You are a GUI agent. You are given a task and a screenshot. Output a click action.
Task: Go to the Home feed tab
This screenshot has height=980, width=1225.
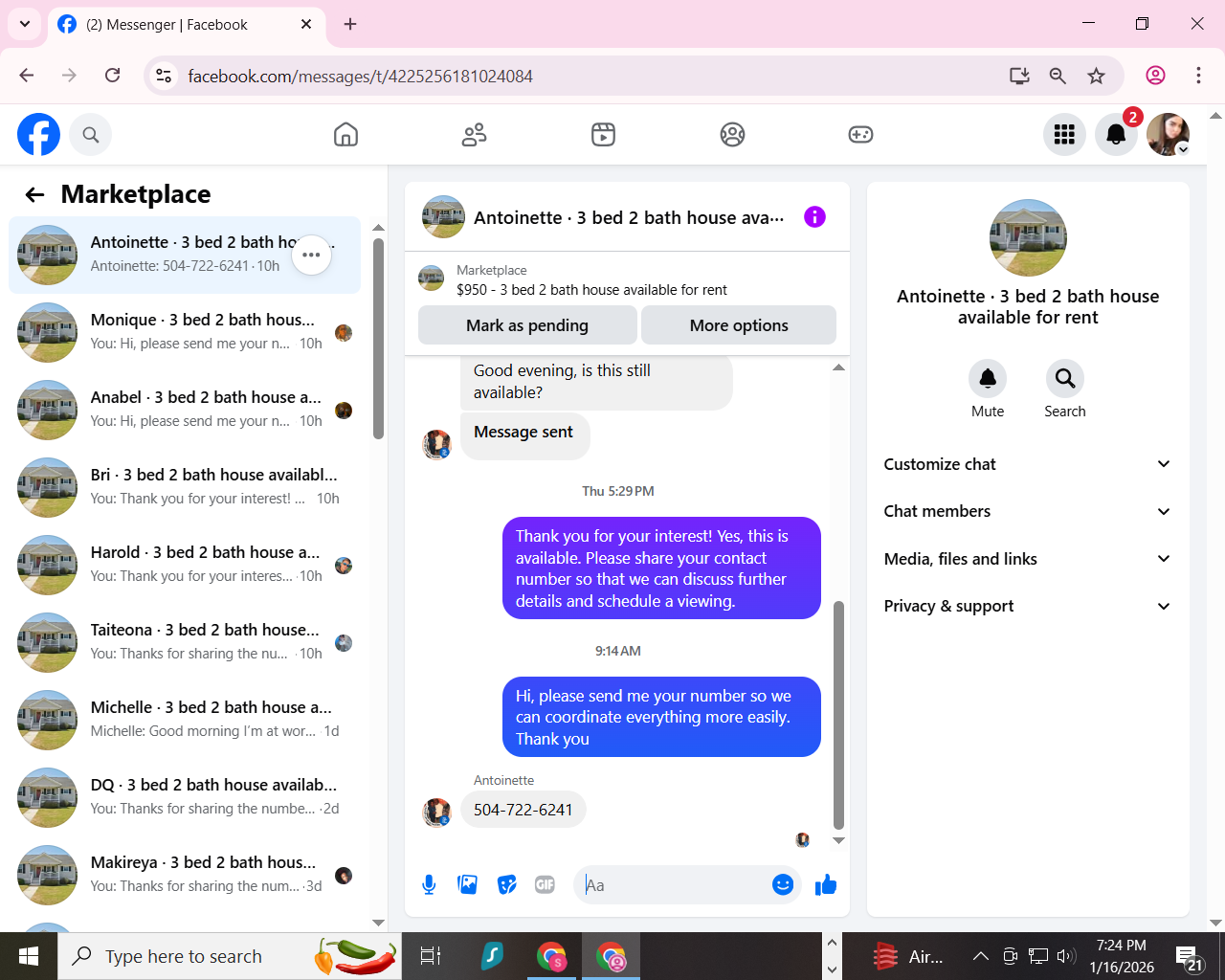pos(345,135)
